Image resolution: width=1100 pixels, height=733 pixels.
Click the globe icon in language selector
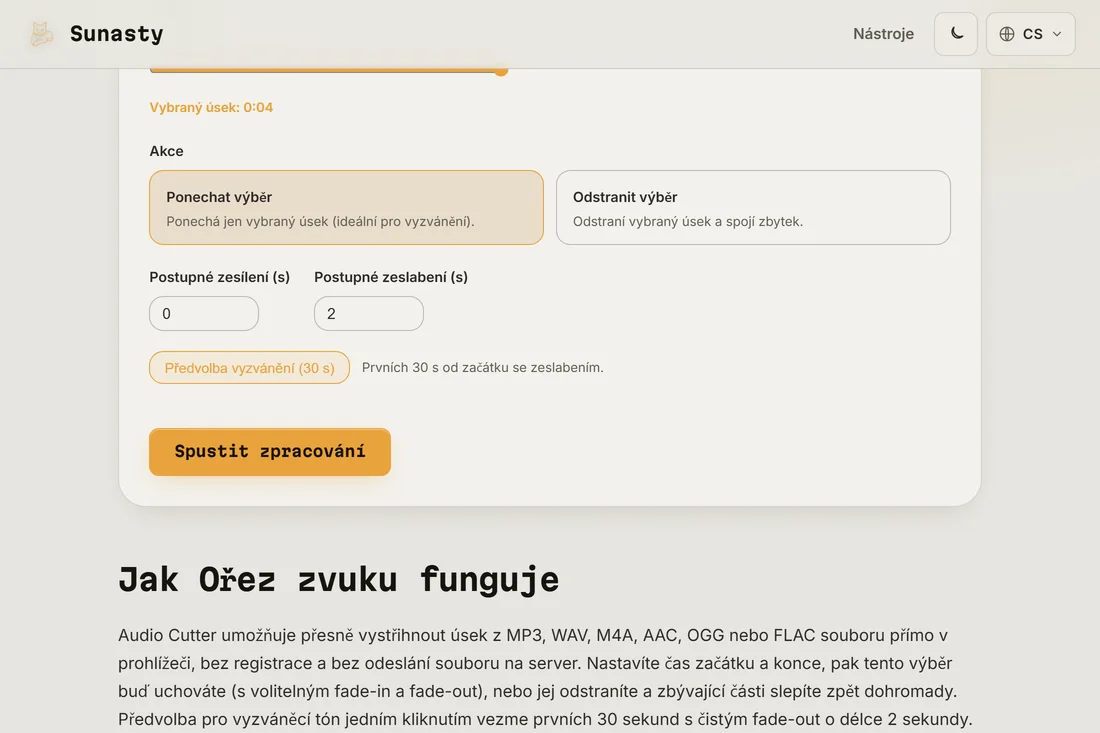1007,34
